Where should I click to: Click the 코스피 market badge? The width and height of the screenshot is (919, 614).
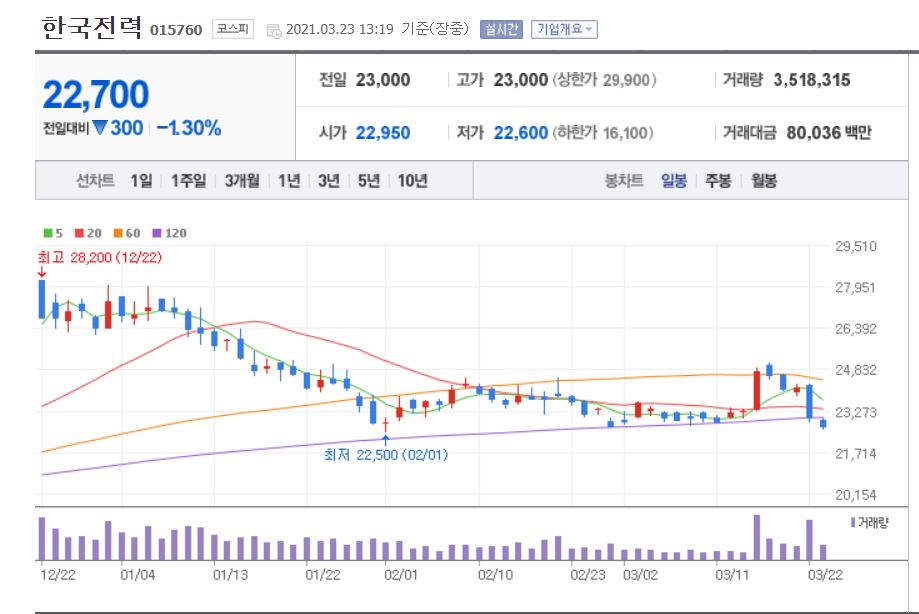(x=233, y=29)
